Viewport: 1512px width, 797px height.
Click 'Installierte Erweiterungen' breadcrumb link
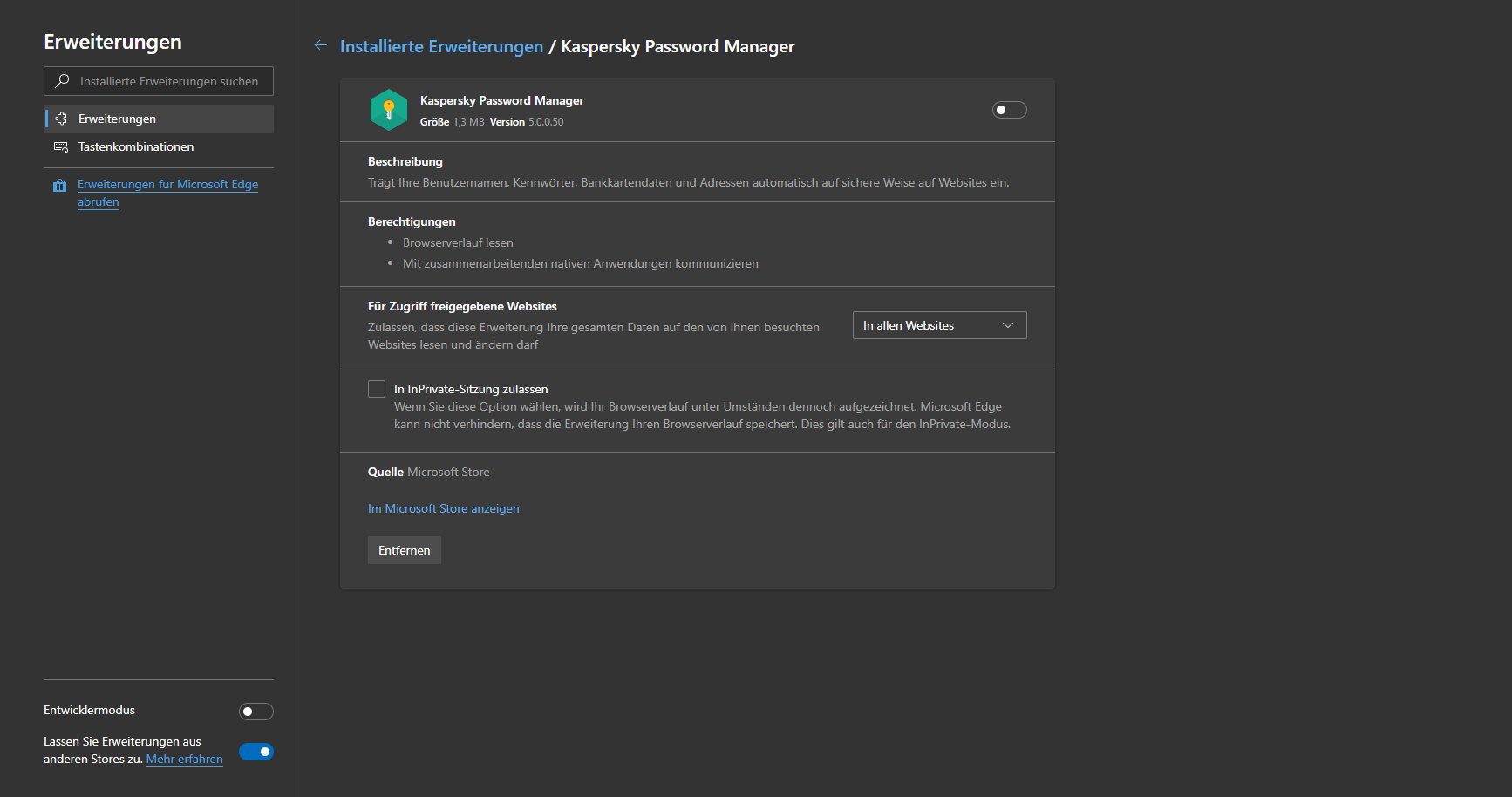click(441, 46)
